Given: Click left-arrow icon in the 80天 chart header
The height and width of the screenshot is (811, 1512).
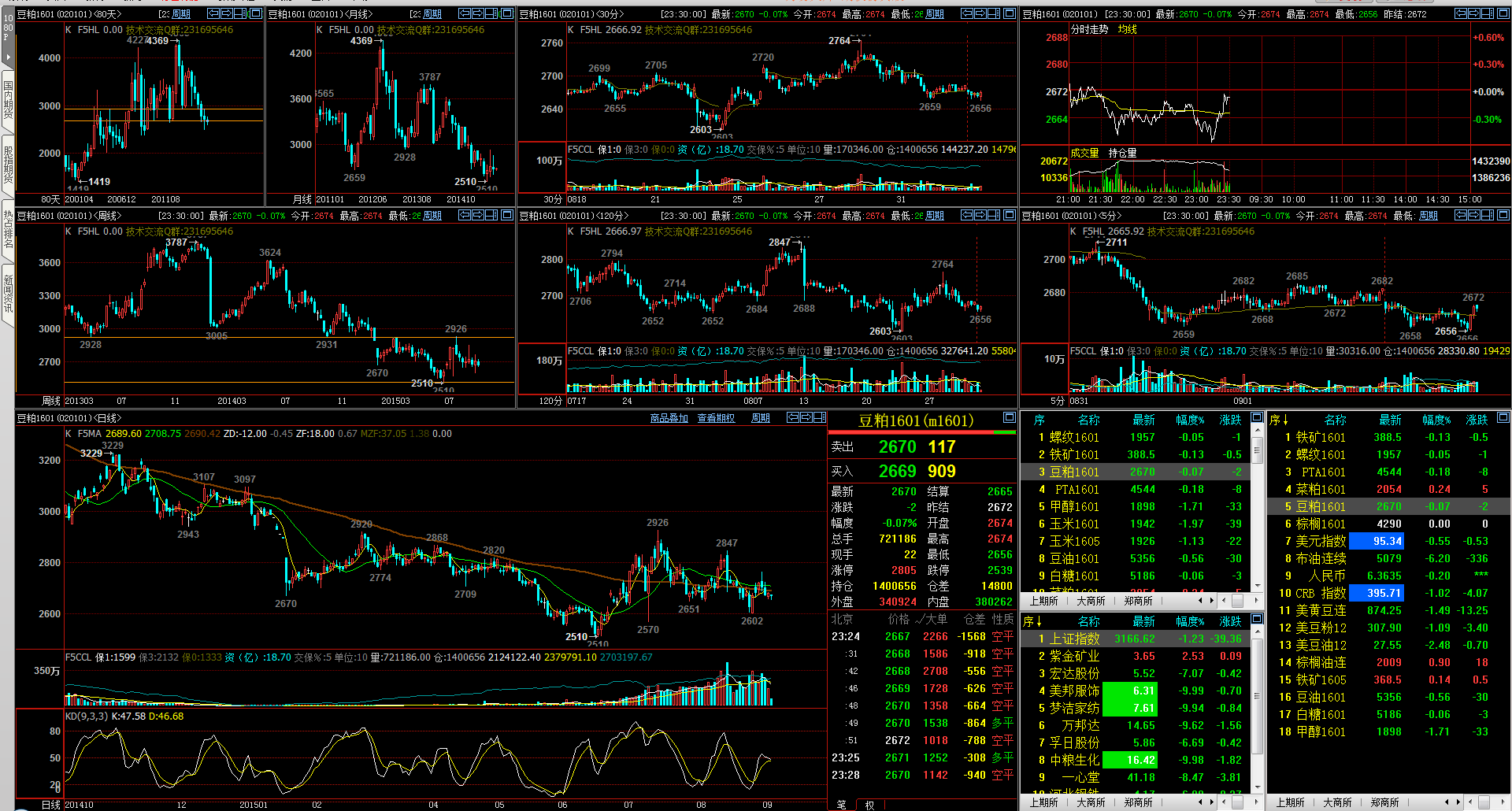Looking at the screenshot, I should [214, 13].
